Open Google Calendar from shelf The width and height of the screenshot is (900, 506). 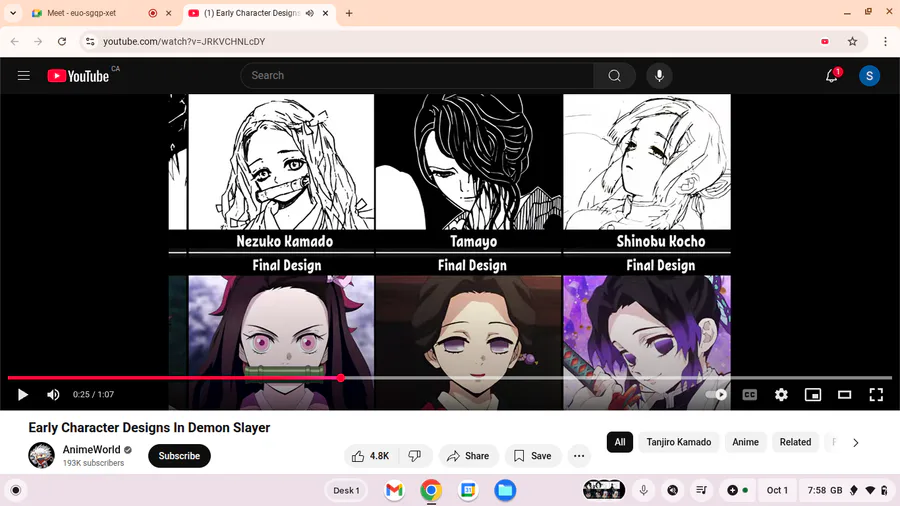(468, 491)
